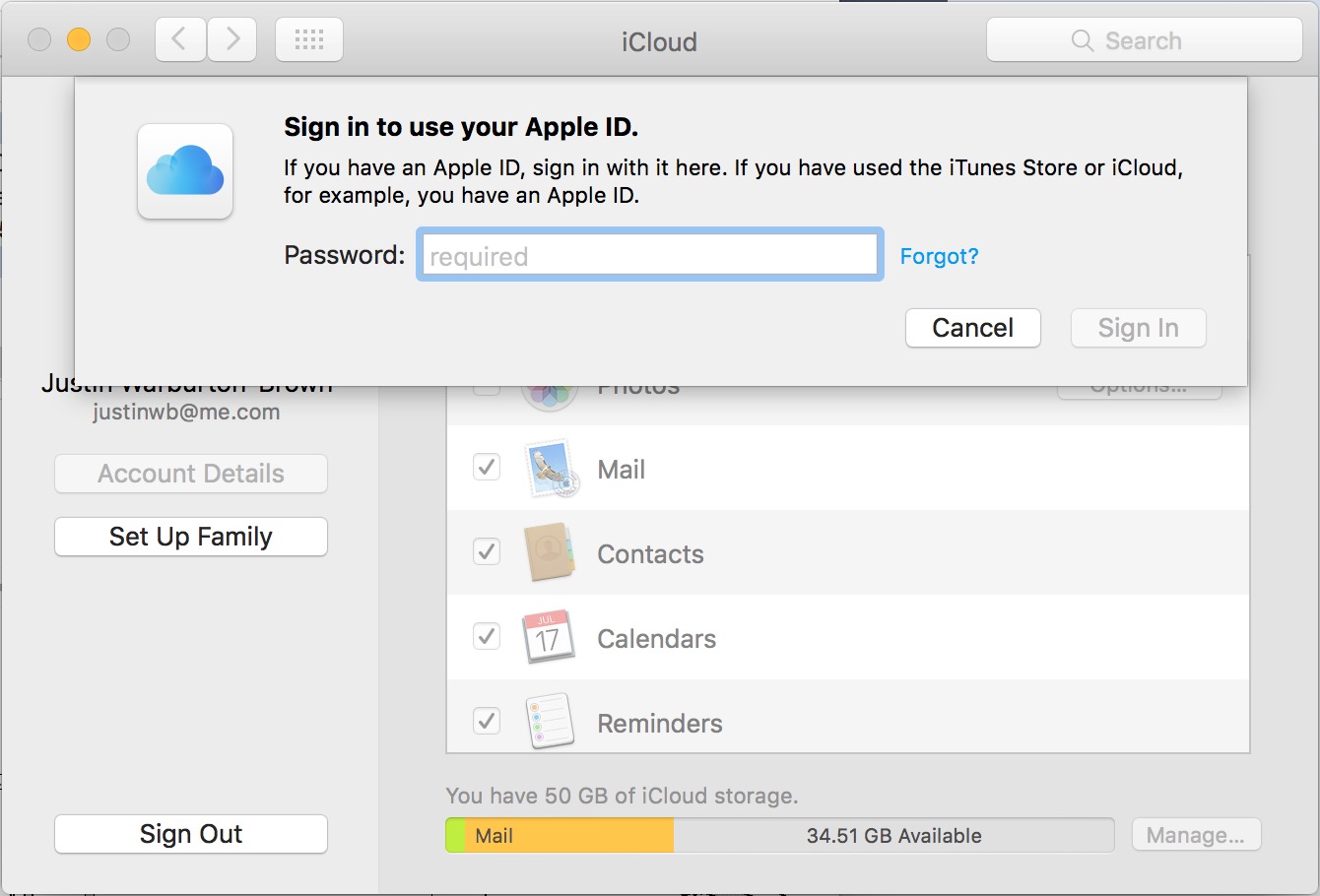Click the Forgot? password link

939,256
